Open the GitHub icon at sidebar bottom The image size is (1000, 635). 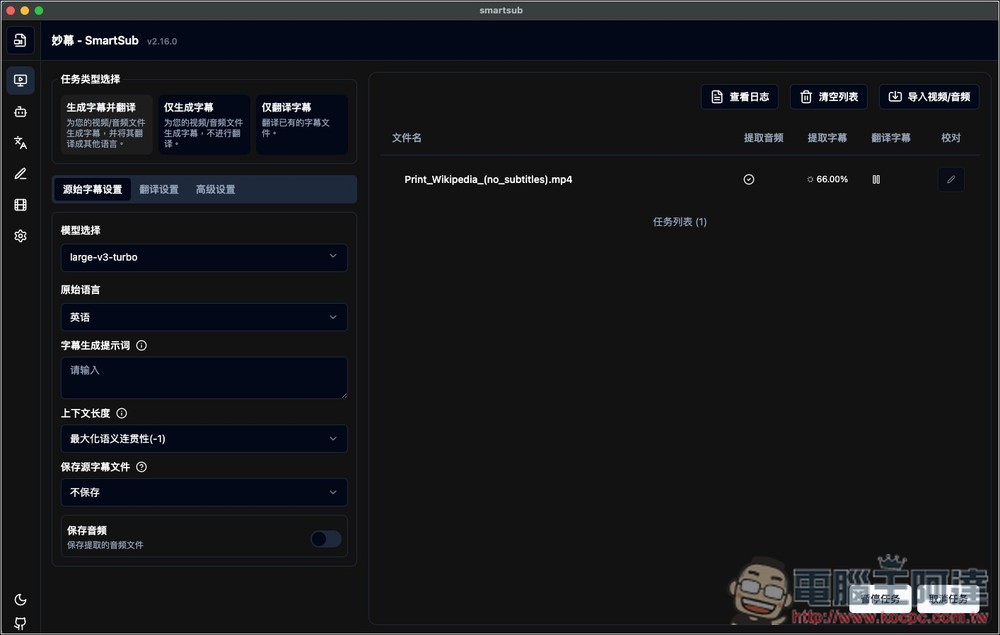coord(20,623)
